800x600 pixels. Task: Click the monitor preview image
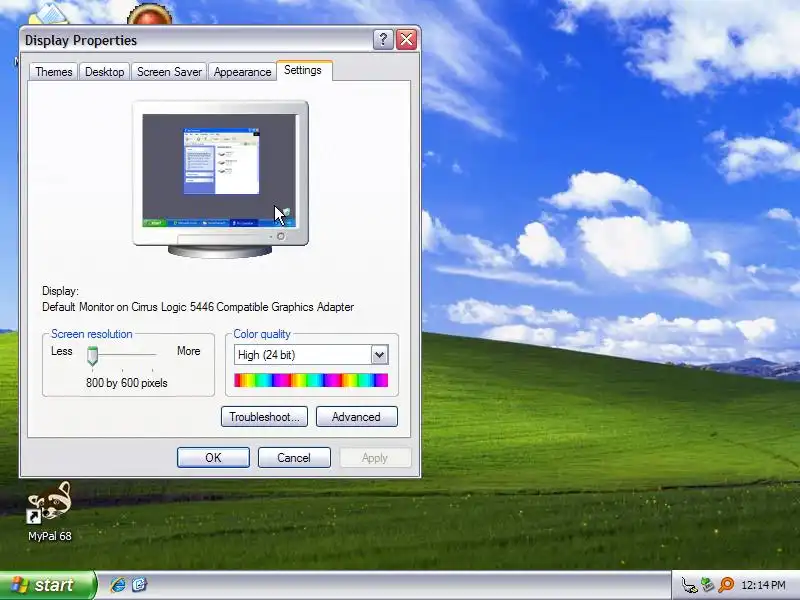(220, 179)
